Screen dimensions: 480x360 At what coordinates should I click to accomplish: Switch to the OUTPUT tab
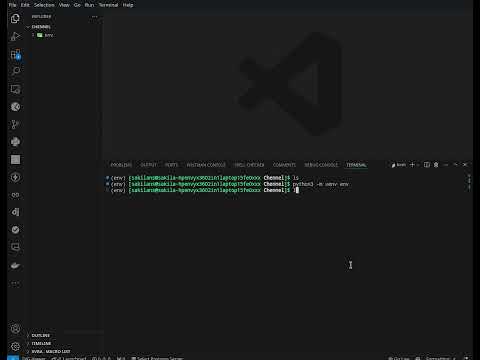click(x=148, y=165)
